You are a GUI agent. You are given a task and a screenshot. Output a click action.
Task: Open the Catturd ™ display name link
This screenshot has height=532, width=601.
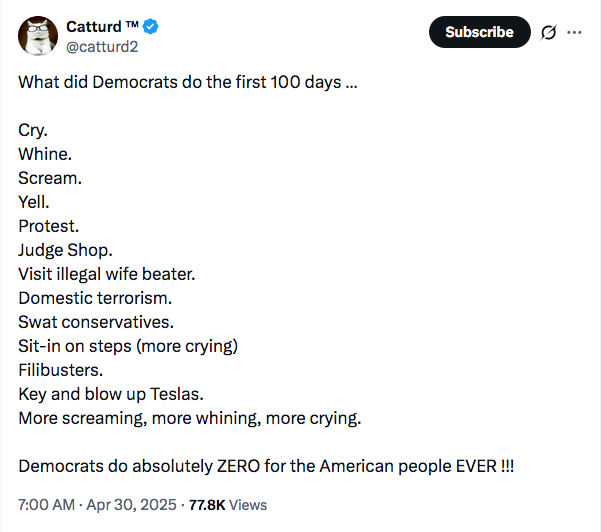pos(101,25)
